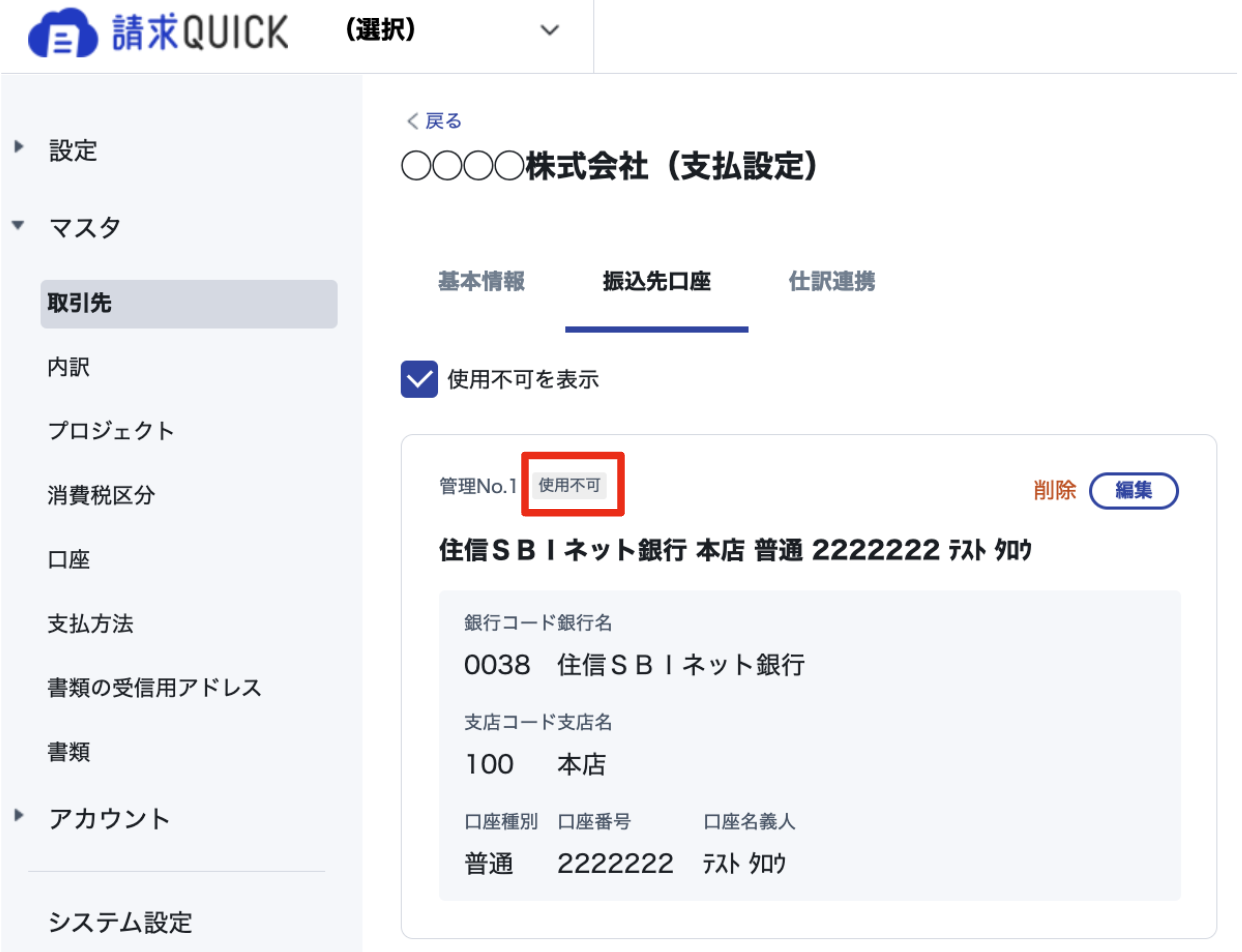
Task: Click the 請求QUICK cloud logo icon
Action: 64,34
